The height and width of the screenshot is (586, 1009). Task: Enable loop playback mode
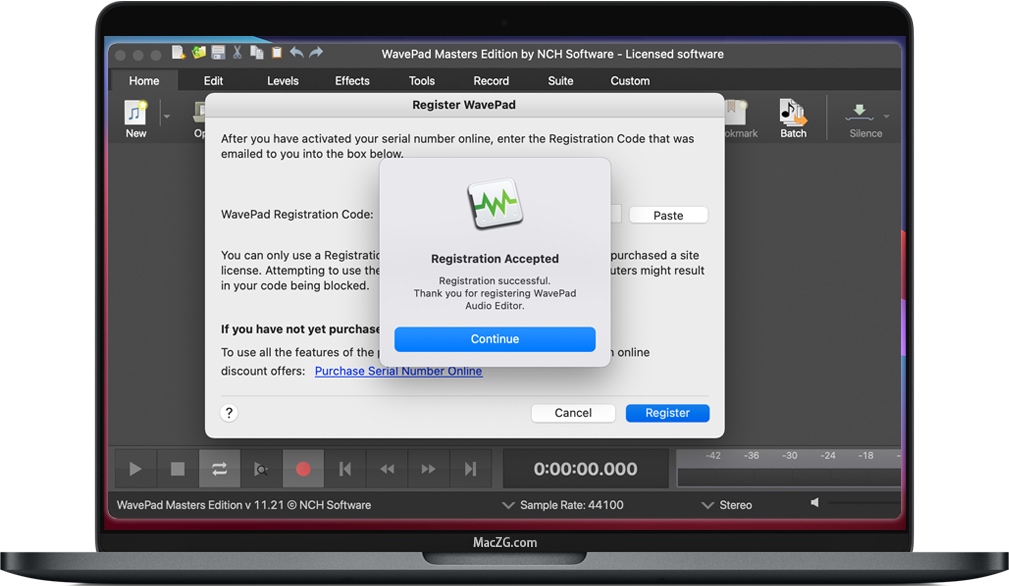pyautogui.click(x=218, y=468)
